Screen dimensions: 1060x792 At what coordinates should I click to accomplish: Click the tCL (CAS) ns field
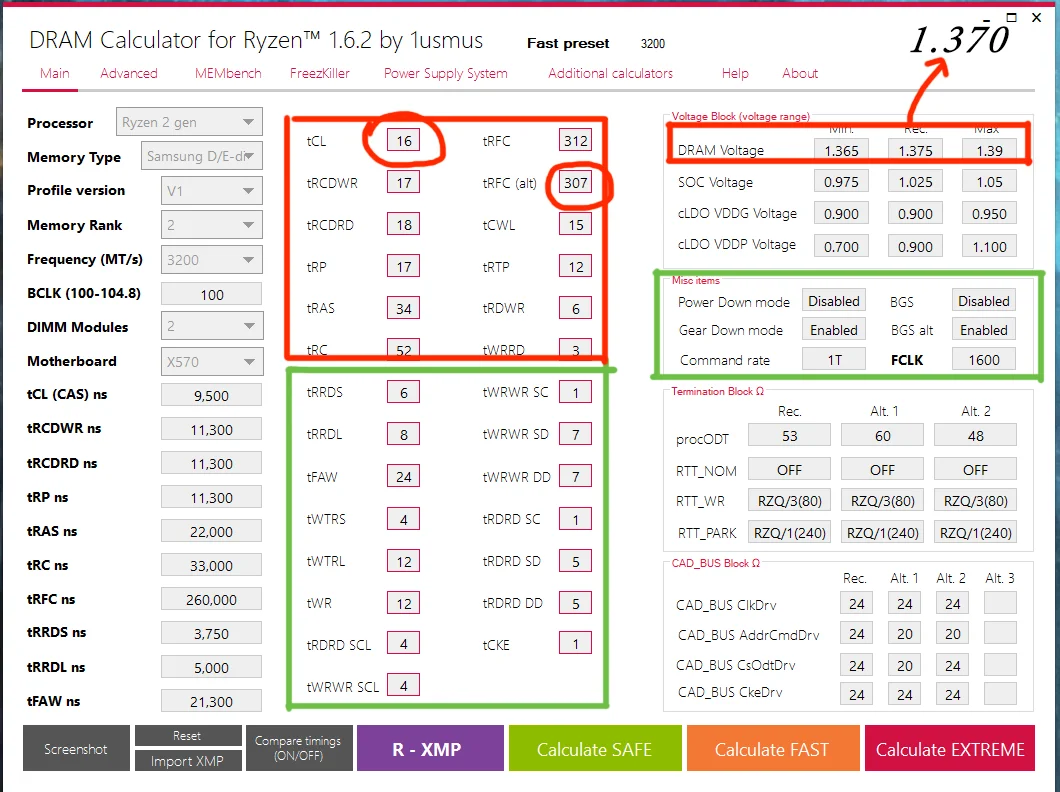[x=212, y=395]
